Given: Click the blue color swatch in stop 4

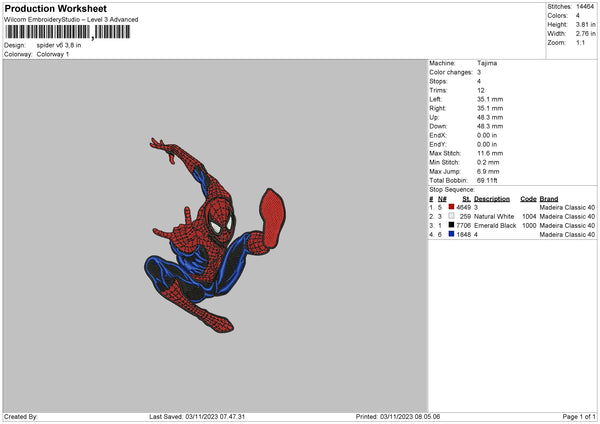Looking at the screenshot, I should point(453,235).
